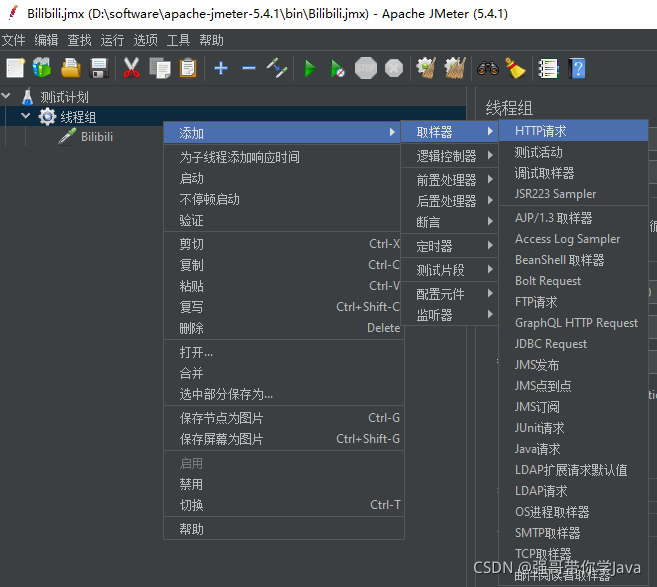Click the Clear gear-broom icon
Image resolution: width=657 pixels, height=587 pixels.
426,68
